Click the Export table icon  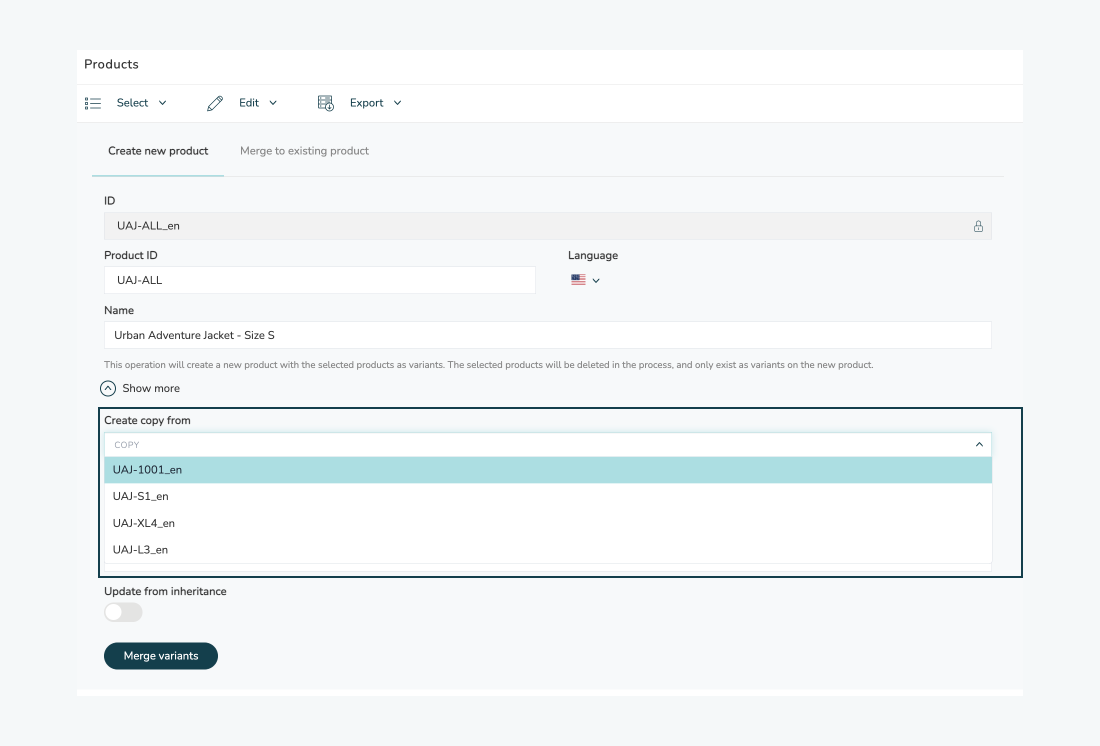point(325,103)
